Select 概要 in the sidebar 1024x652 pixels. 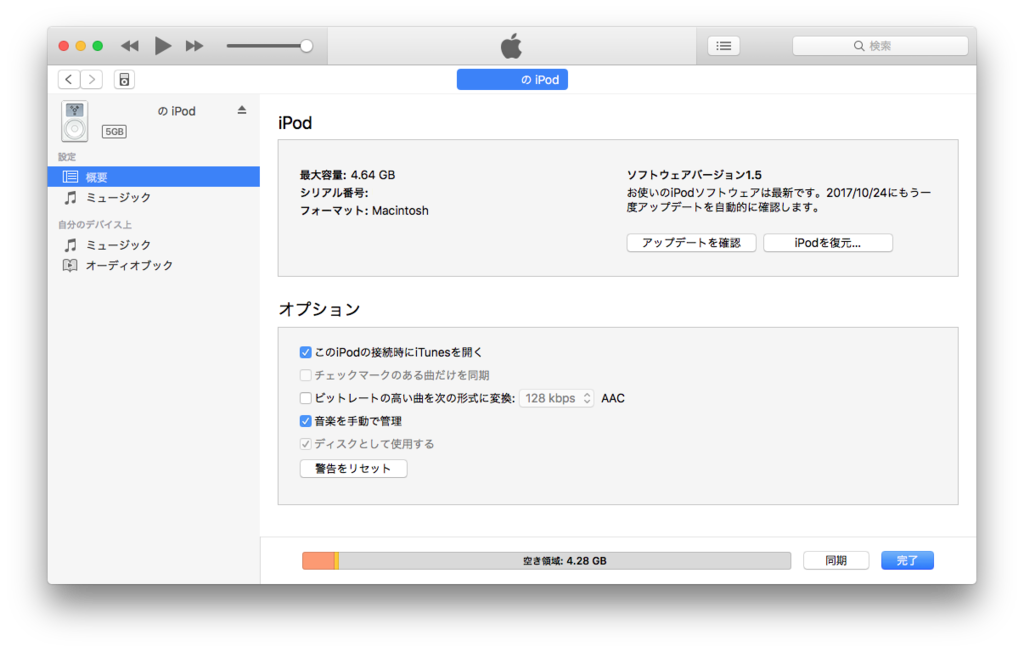[153, 176]
